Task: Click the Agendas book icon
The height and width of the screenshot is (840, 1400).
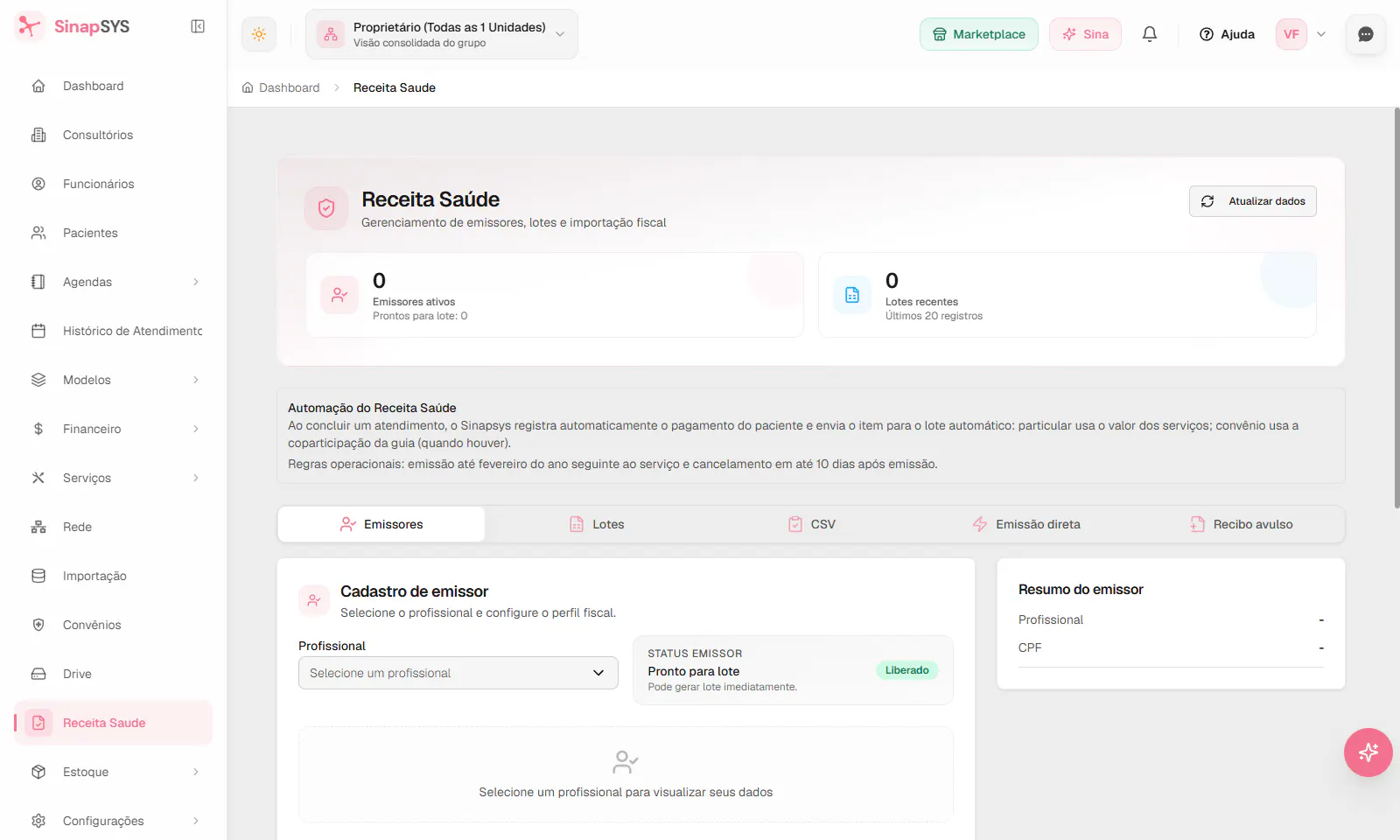Action: point(38,282)
